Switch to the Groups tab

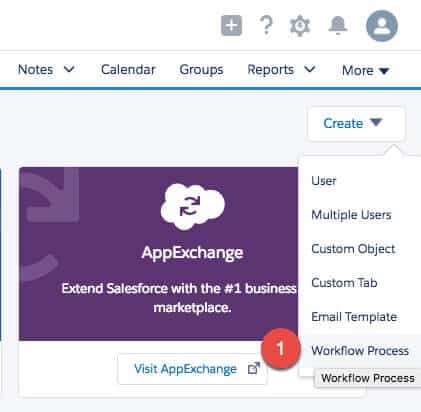click(x=201, y=70)
